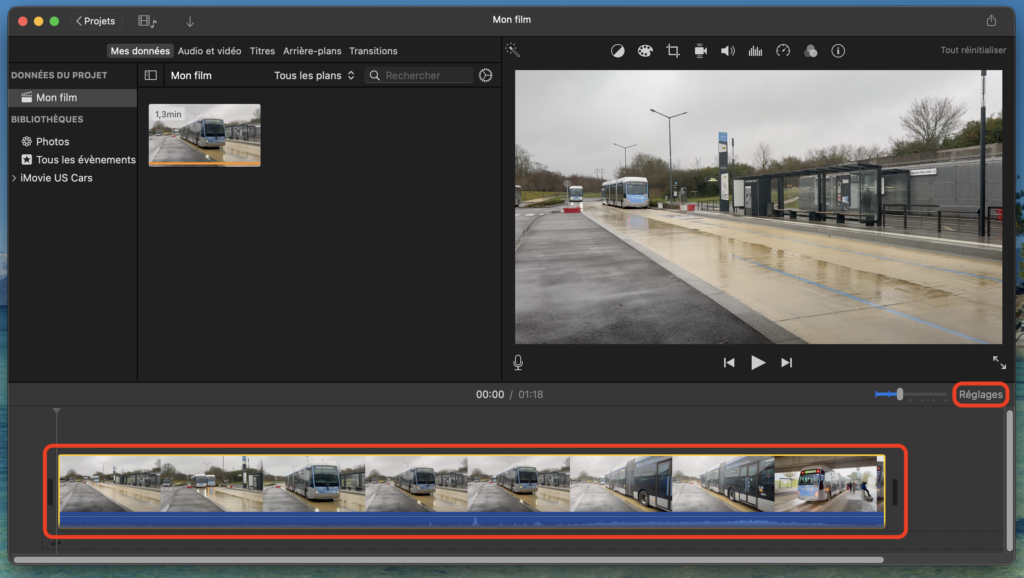Open the Tous les plans dropdown
The width and height of the screenshot is (1024, 578).
pyautogui.click(x=314, y=75)
